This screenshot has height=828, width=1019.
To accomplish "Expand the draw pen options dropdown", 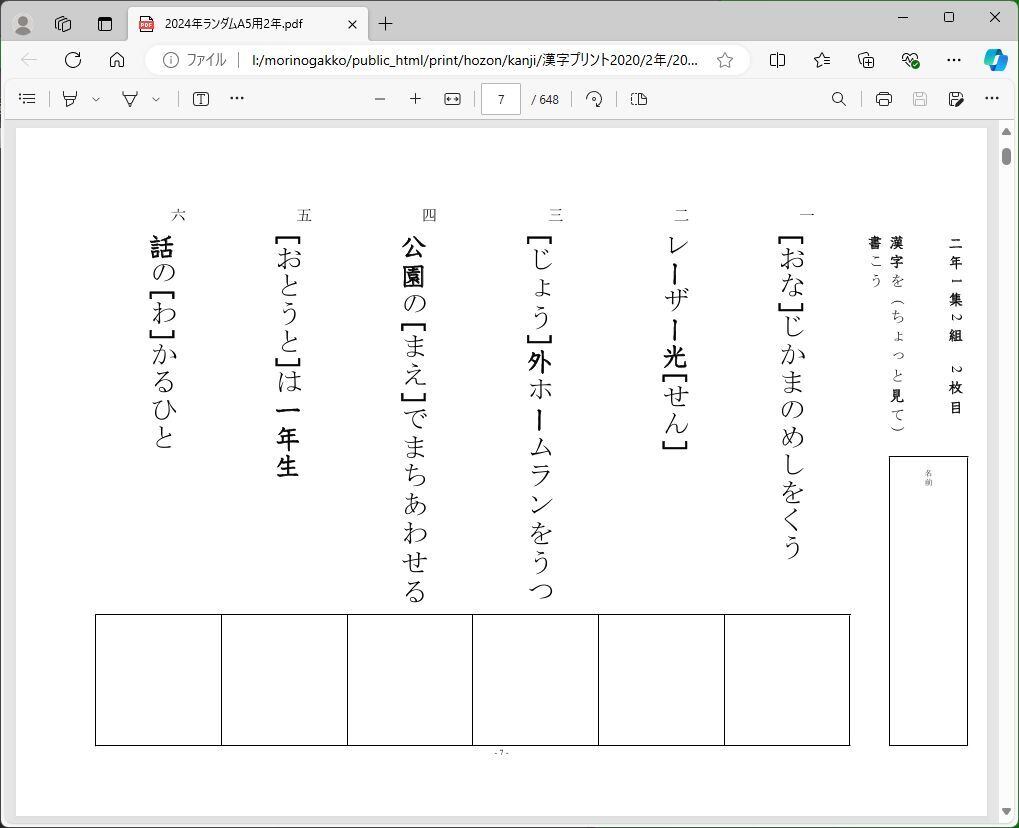I will (156, 99).
